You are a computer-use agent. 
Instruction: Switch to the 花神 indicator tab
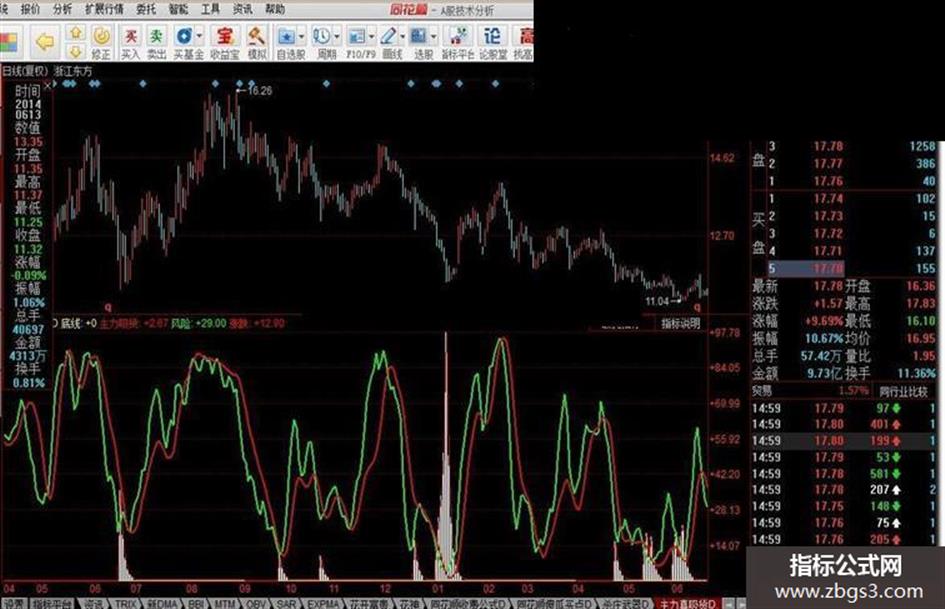(409, 604)
